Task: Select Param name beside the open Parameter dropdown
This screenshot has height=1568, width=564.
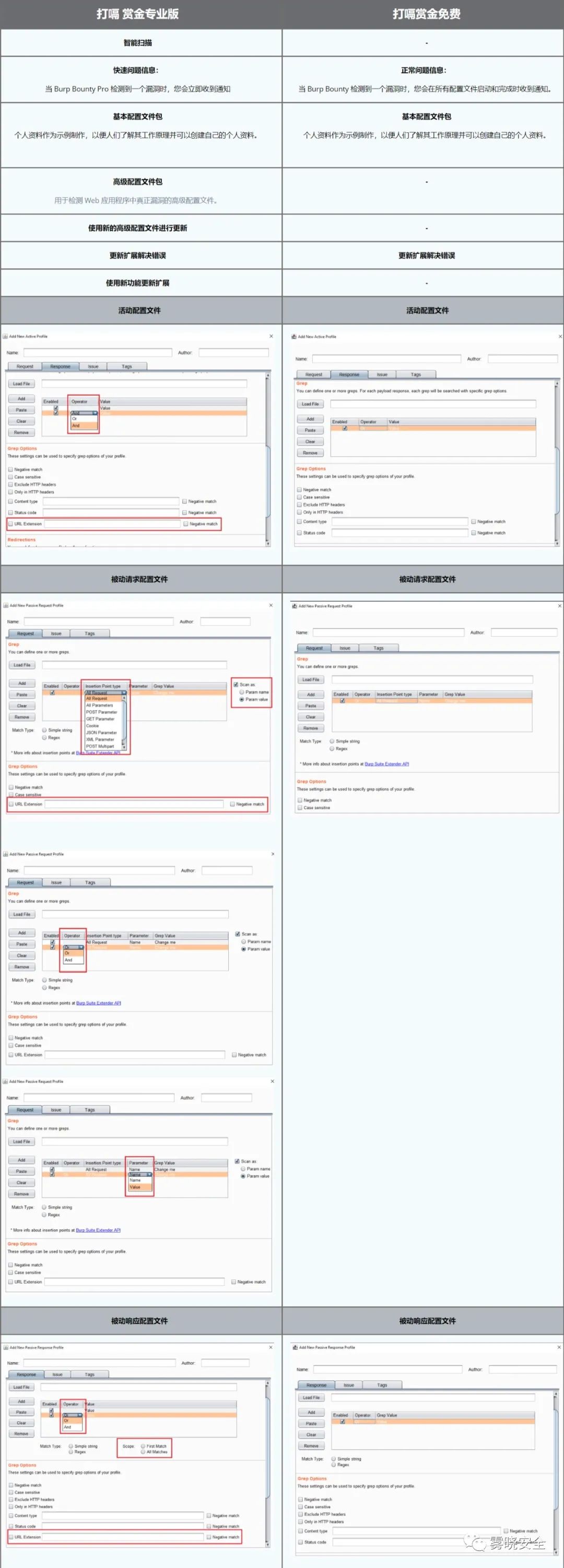Action: coord(243,1169)
